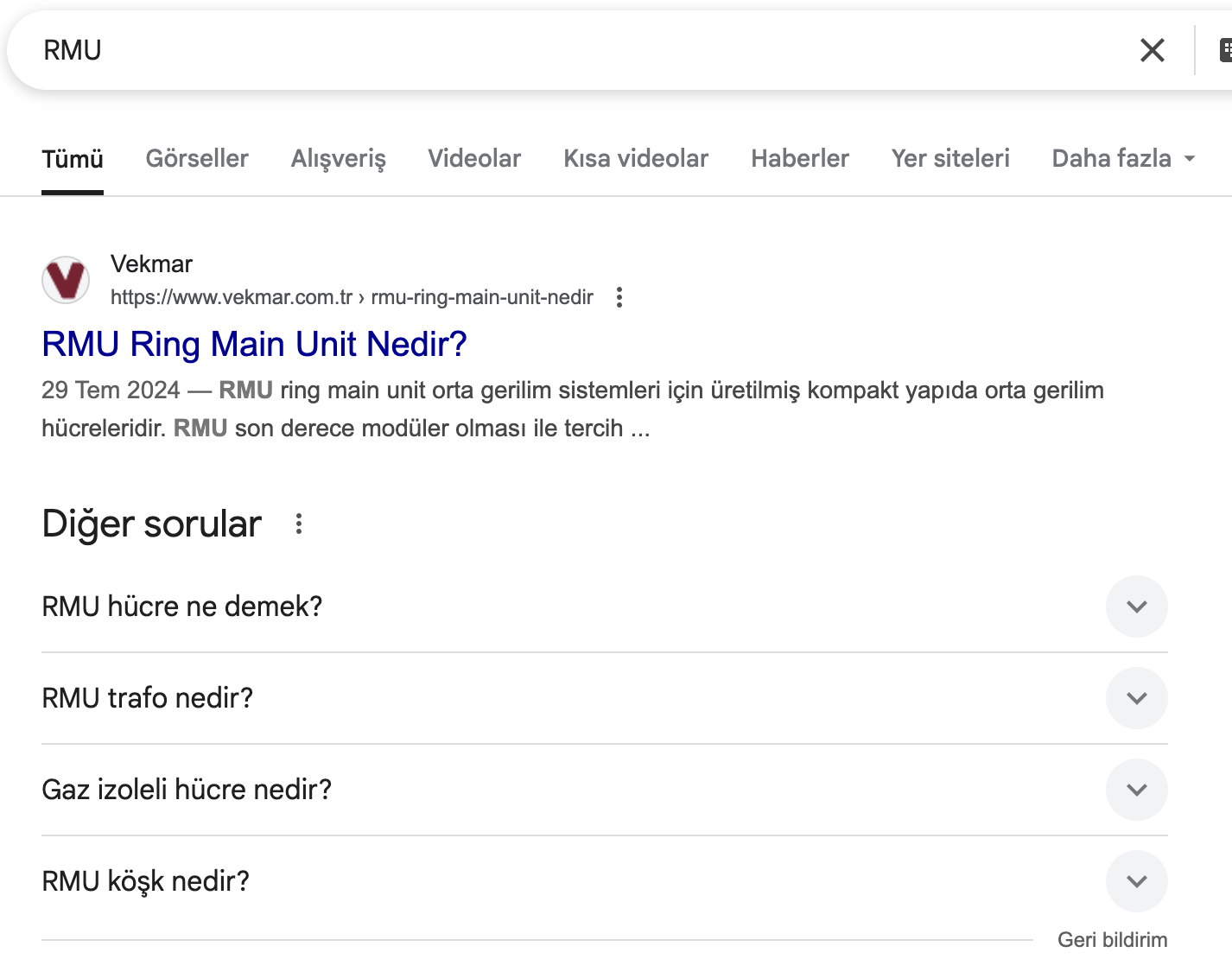Open the Kısa videolar tab
Screen dimensions: 1232x959
[635, 159]
